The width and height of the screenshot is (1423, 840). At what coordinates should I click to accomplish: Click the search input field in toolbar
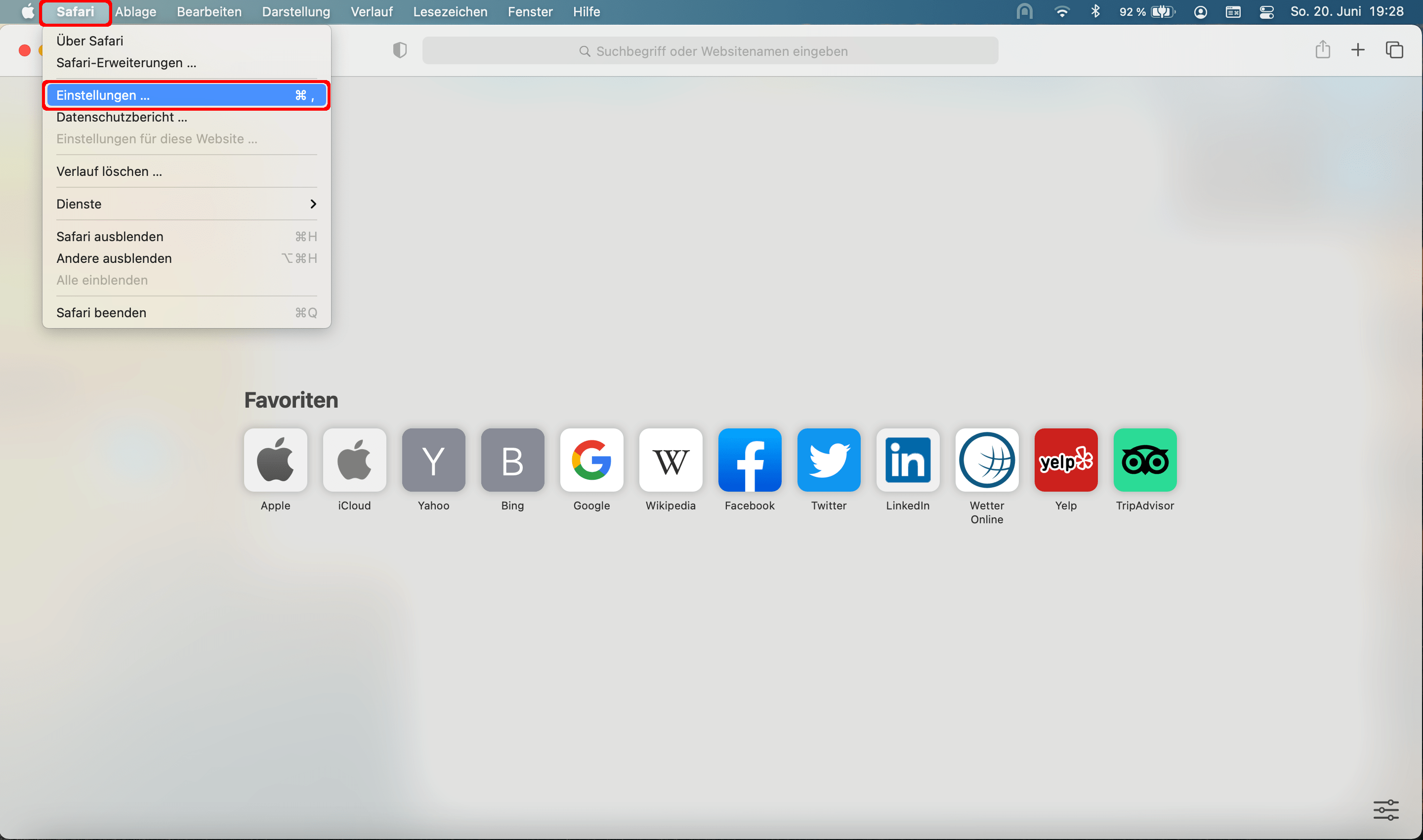711,50
